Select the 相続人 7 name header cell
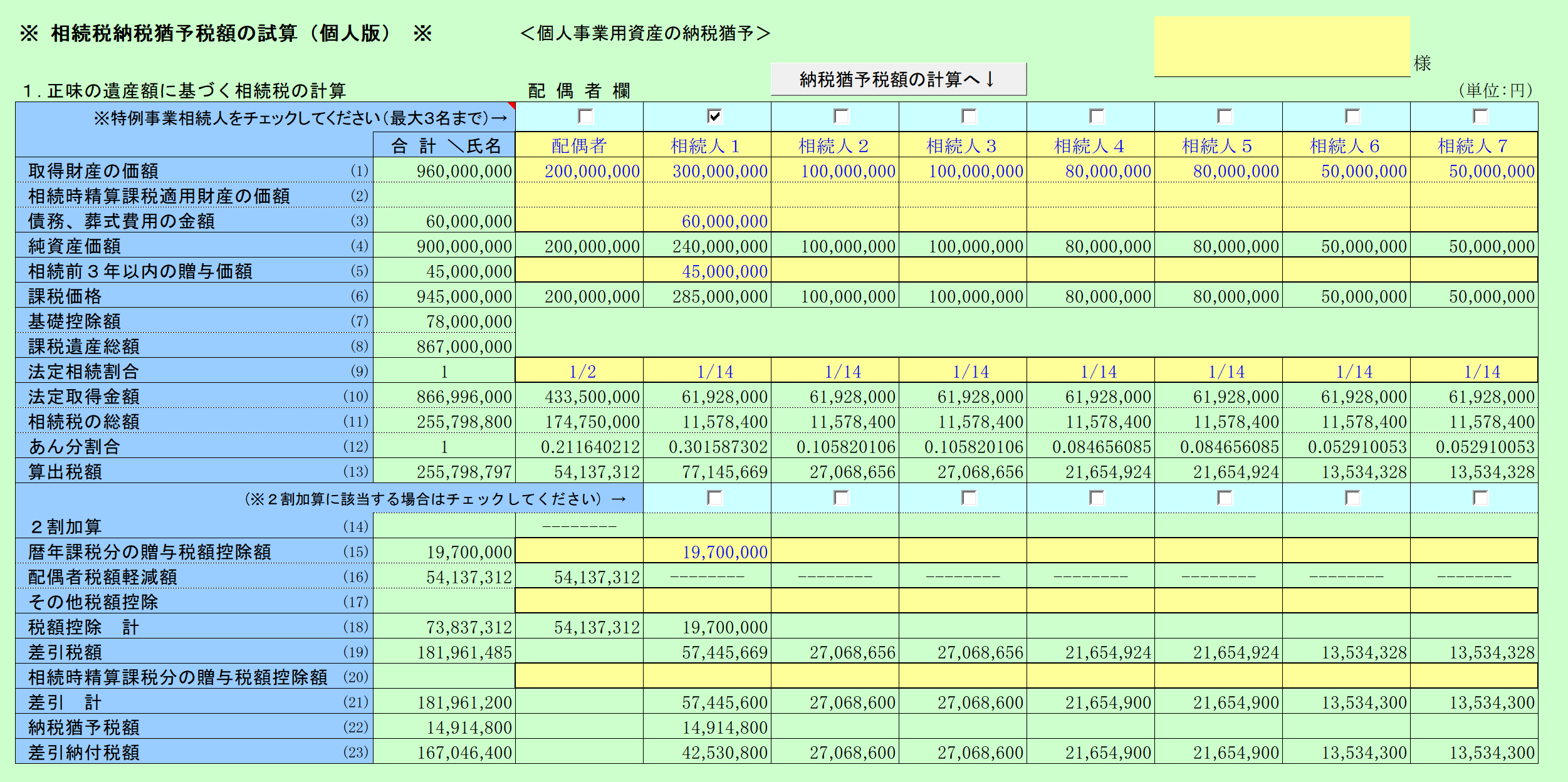1568x782 pixels. (1474, 145)
